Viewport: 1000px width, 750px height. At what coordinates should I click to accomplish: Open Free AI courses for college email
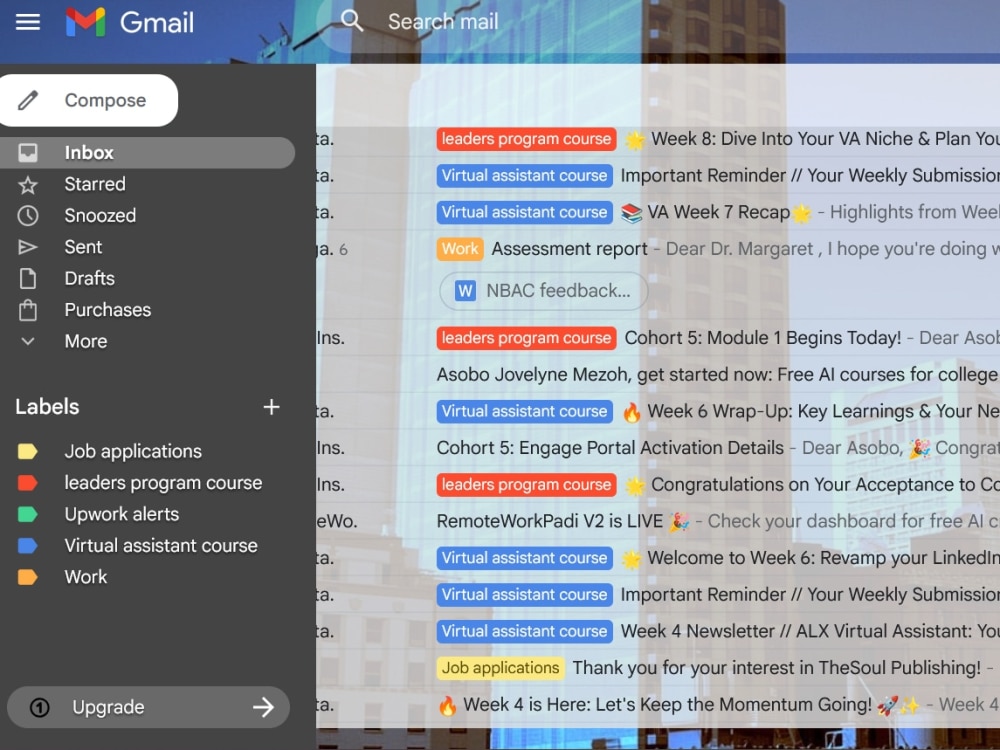[658, 374]
